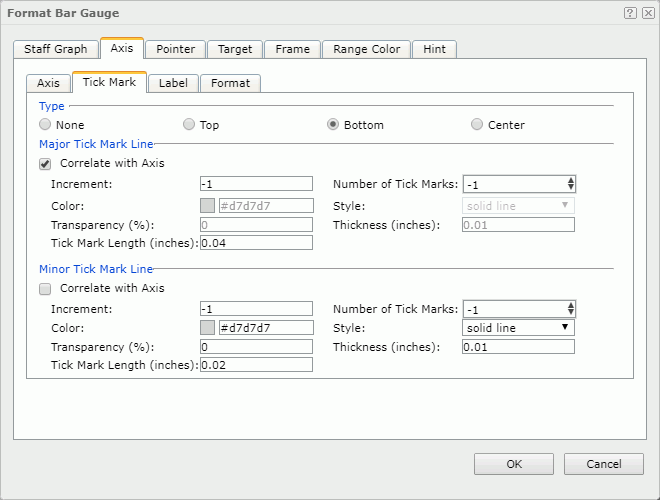
Task: Open the minor tick Style dropdown
Action: coord(518,327)
